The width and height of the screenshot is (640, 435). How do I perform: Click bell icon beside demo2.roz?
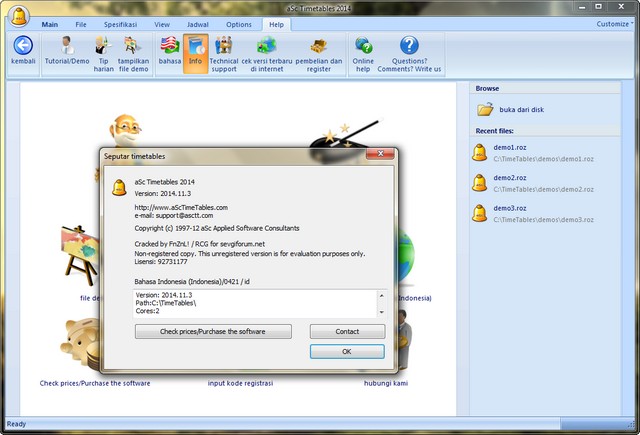[480, 183]
